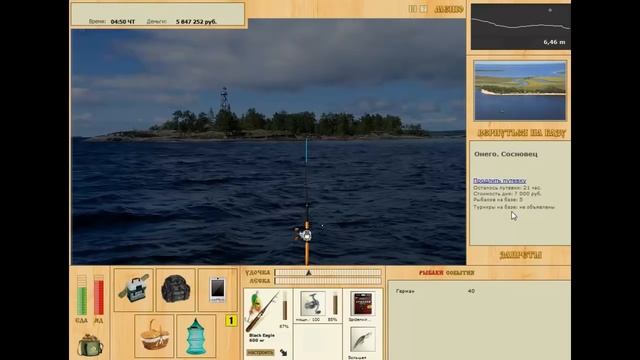This screenshot has width=640, height=360.
Task: Click the echo sounder depth display
Action: (x=520, y=27)
